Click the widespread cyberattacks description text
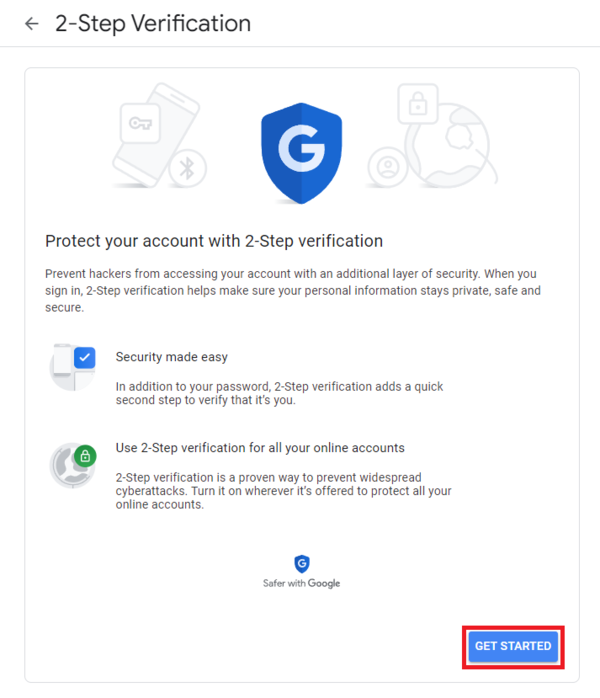Viewport: 600px width, 698px height. tap(283, 490)
